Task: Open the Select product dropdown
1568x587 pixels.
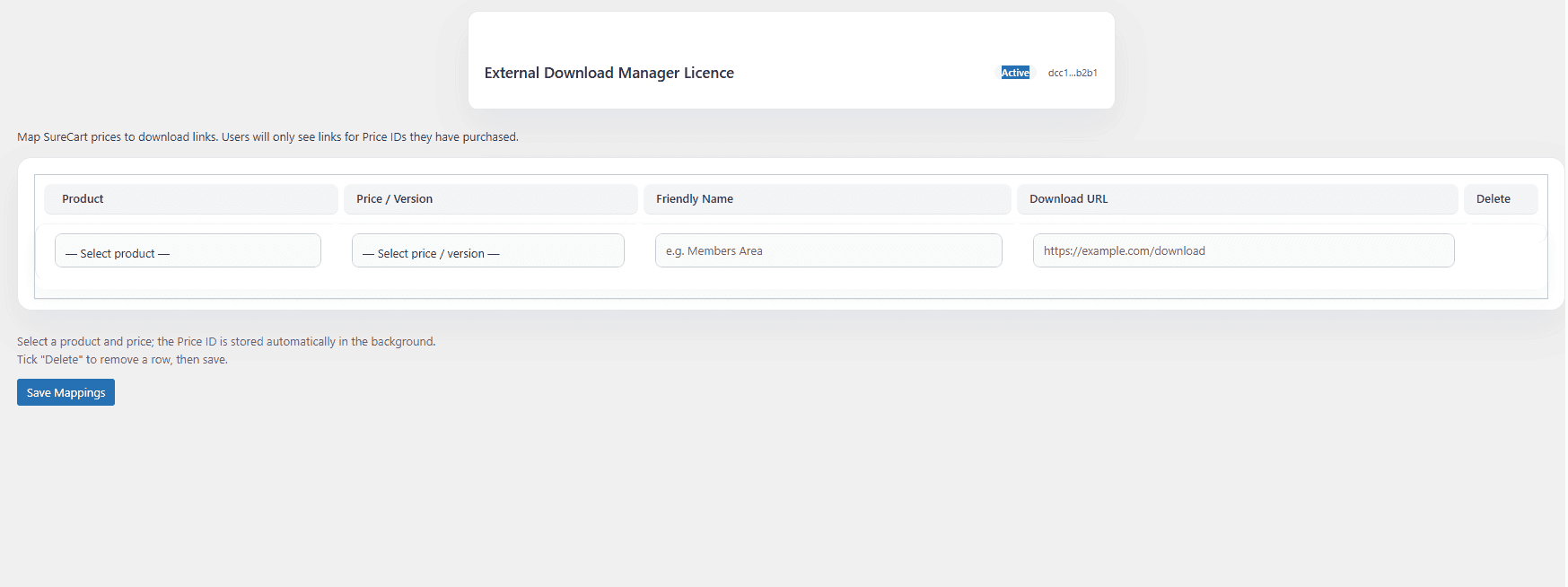Action: click(188, 250)
